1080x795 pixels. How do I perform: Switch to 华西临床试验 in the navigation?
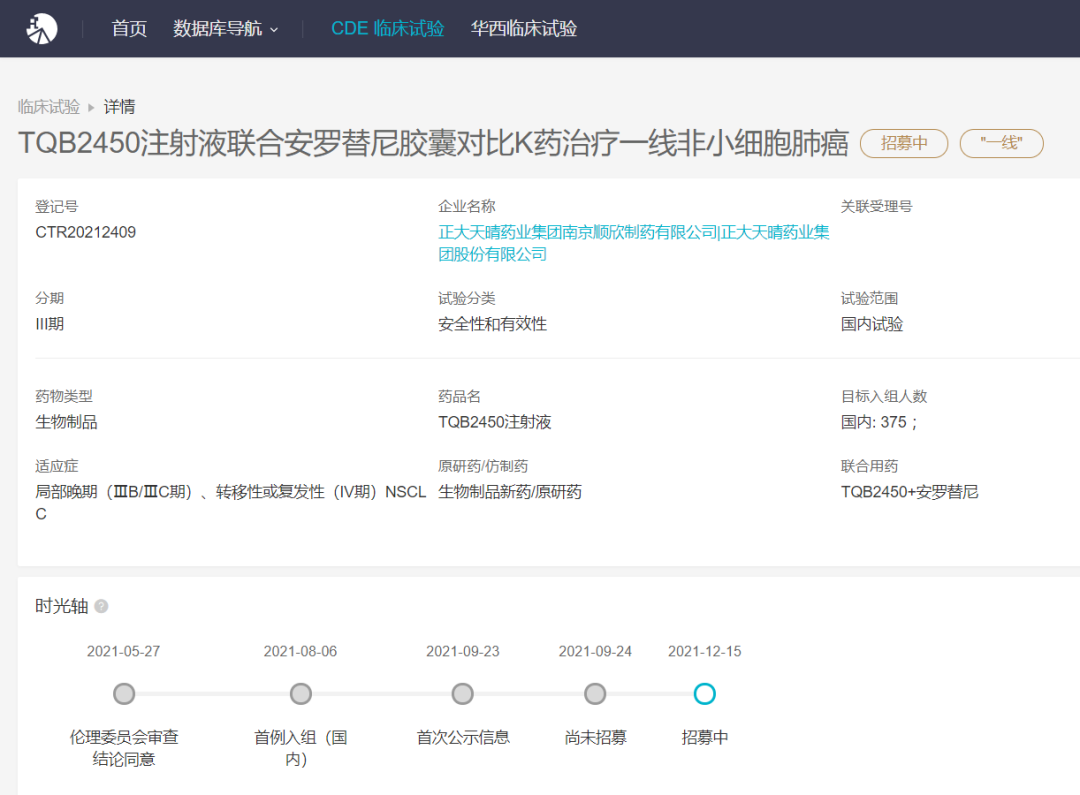(523, 28)
